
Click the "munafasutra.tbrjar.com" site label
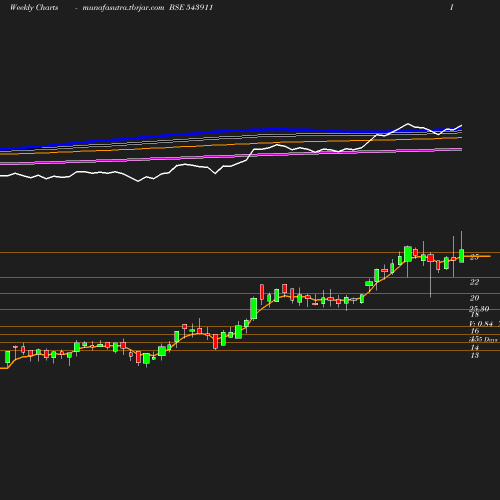click(123, 8)
